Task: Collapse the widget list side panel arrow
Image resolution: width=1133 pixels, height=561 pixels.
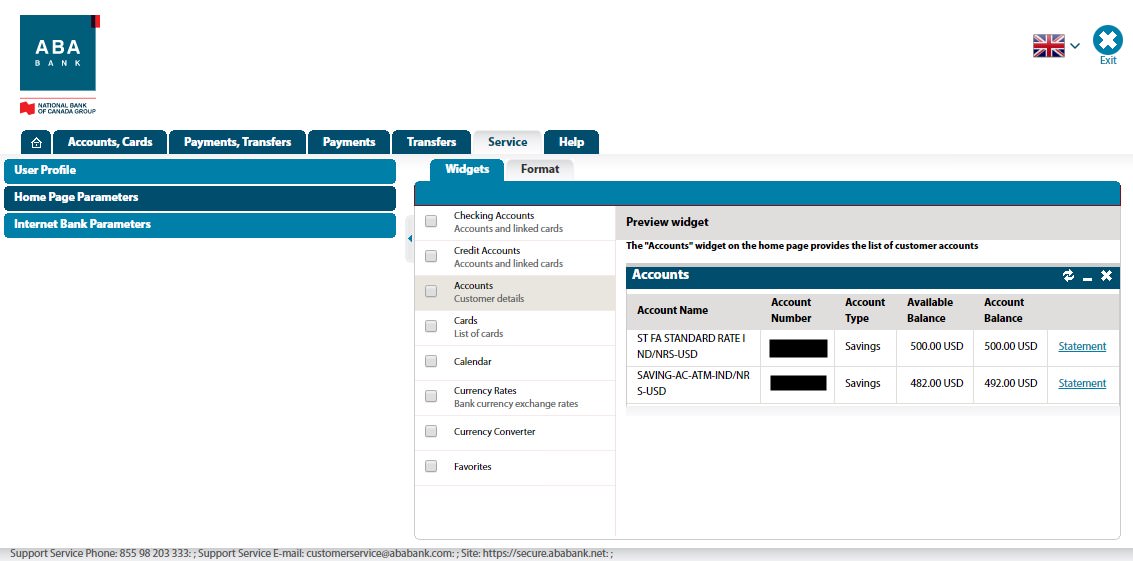Action: (409, 239)
